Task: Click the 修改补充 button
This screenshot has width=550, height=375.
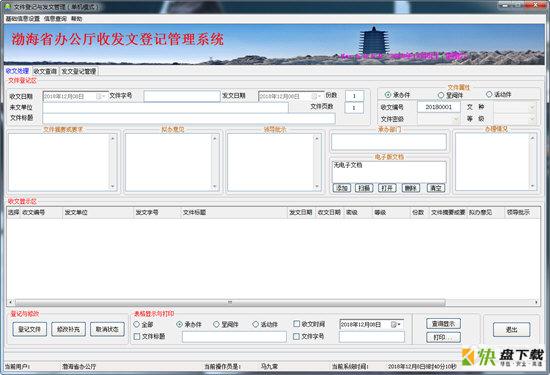Action: tap(68, 329)
